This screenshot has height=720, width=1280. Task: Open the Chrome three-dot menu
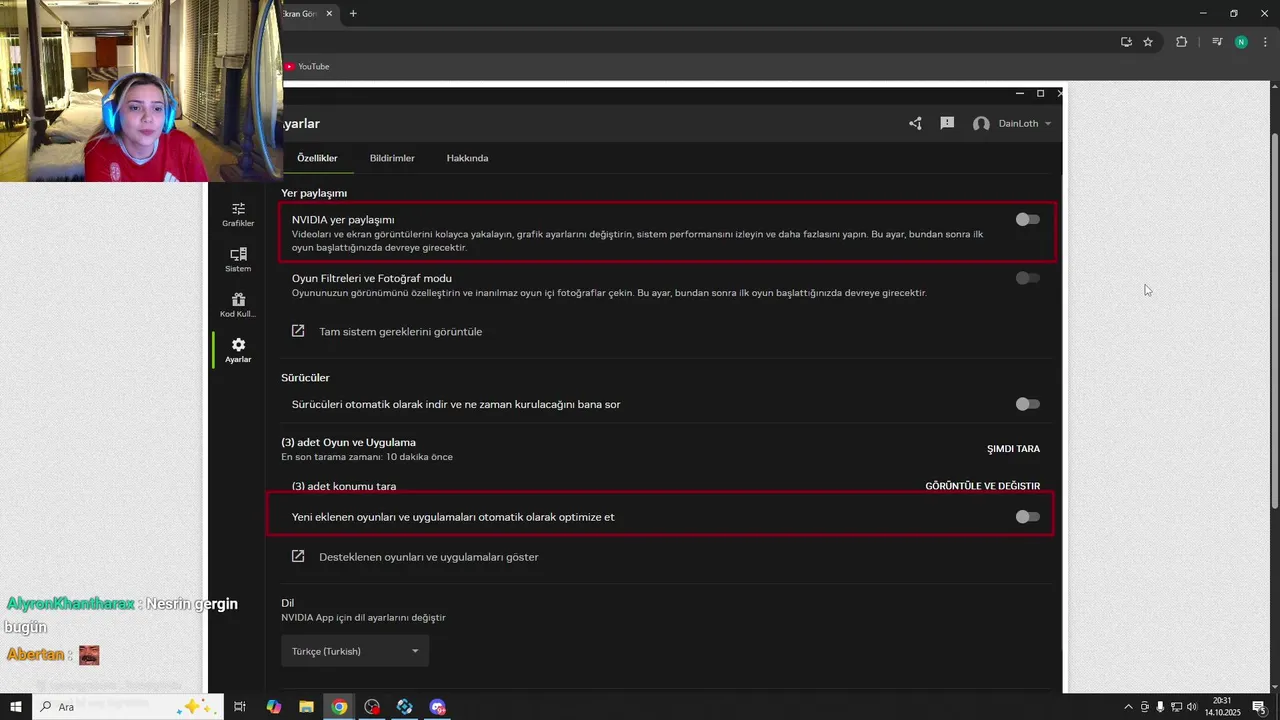point(1265,42)
